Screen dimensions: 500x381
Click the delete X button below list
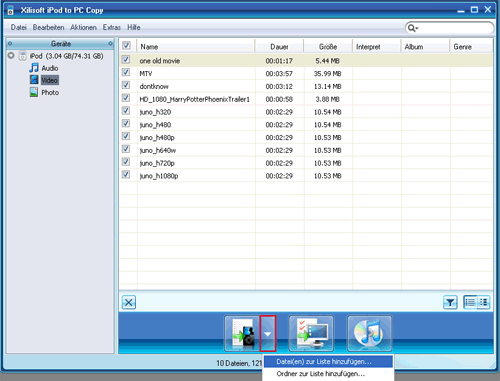[129, 303]
